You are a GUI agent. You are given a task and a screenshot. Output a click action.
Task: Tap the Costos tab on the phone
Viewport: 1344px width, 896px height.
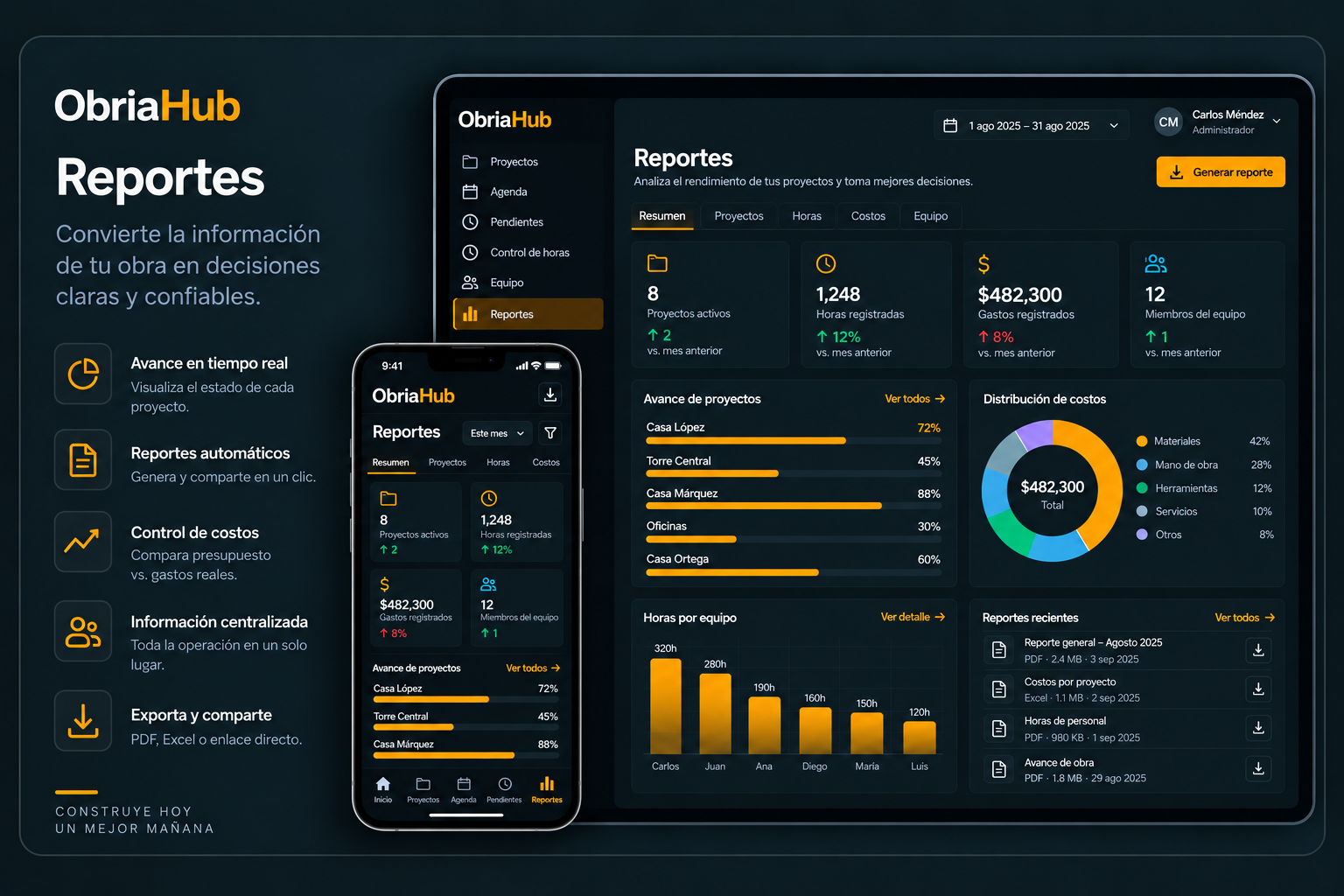tap(546, 462)
